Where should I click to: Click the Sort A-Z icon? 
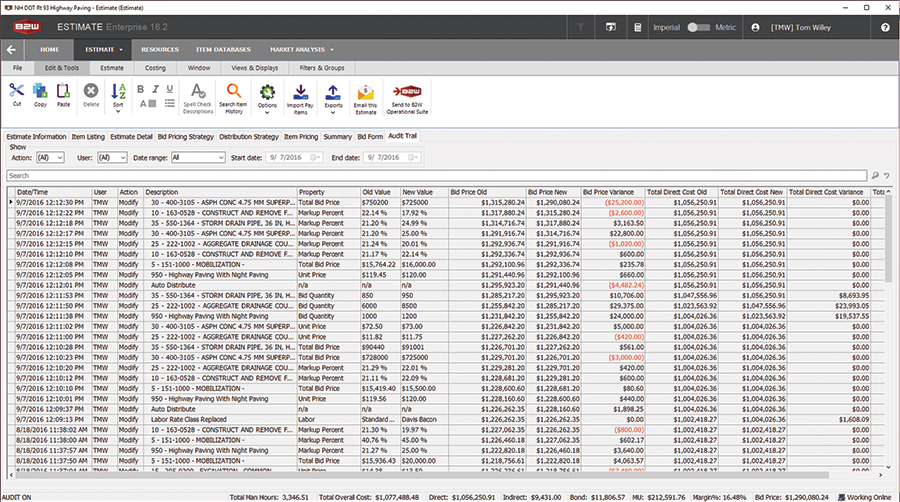coord(118,91)
